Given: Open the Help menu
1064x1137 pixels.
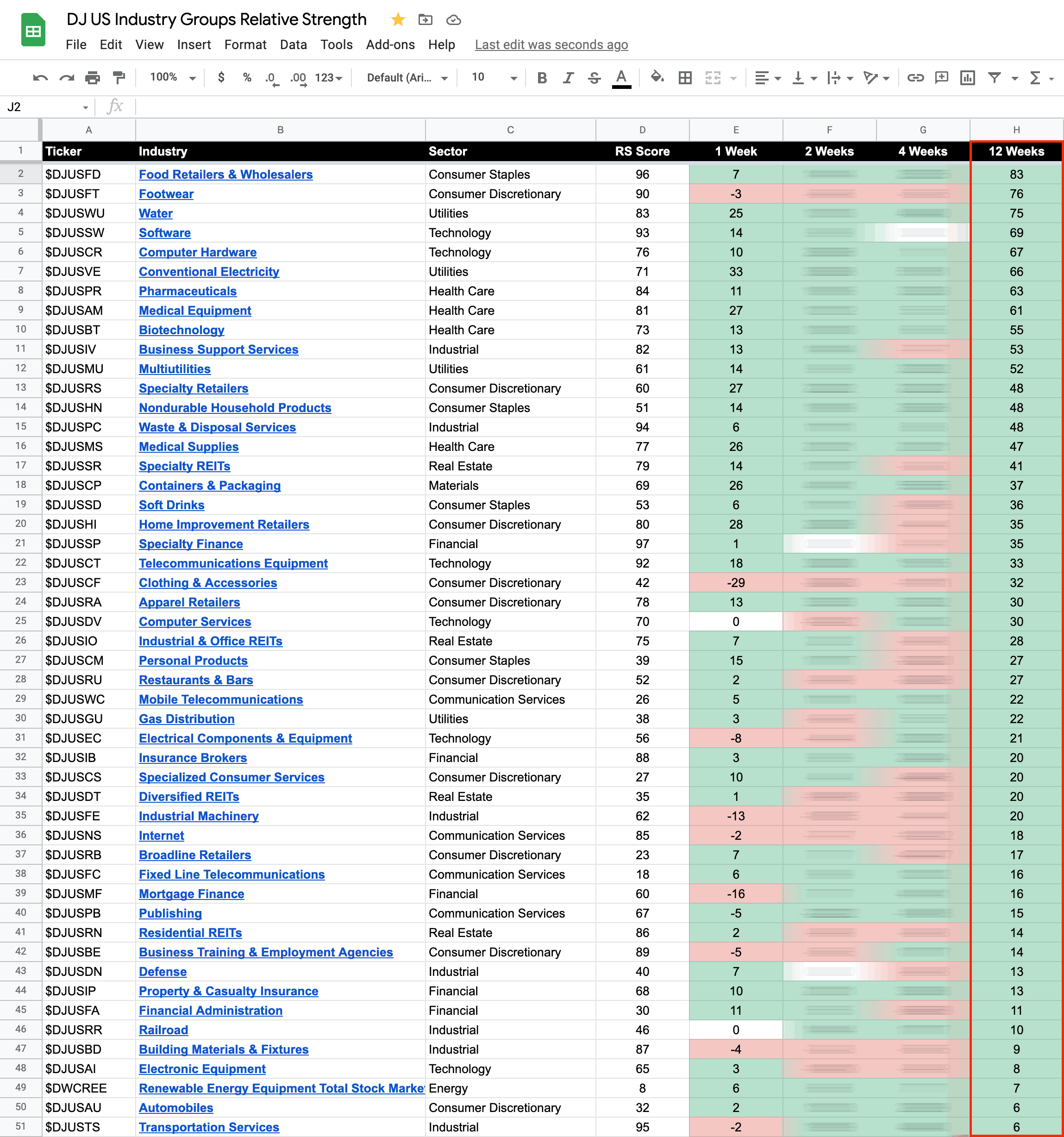Looking at the screenshot, I should (442, 44).
